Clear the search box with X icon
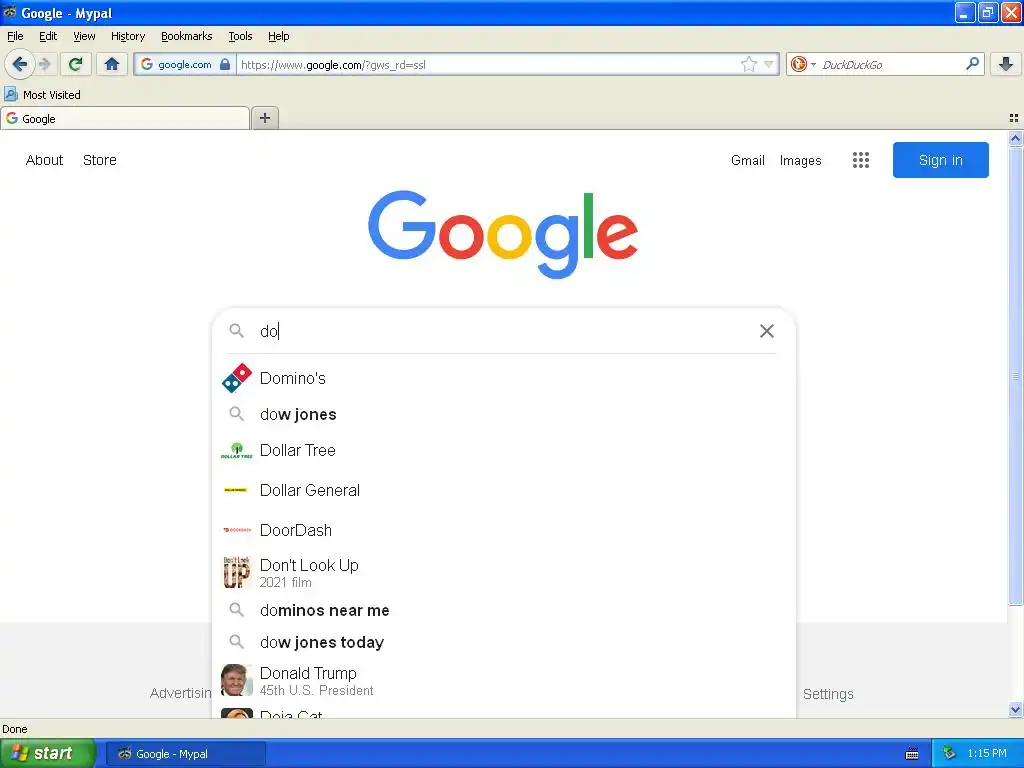Viewport: 1024px width, 768px height. coord(767,331)
